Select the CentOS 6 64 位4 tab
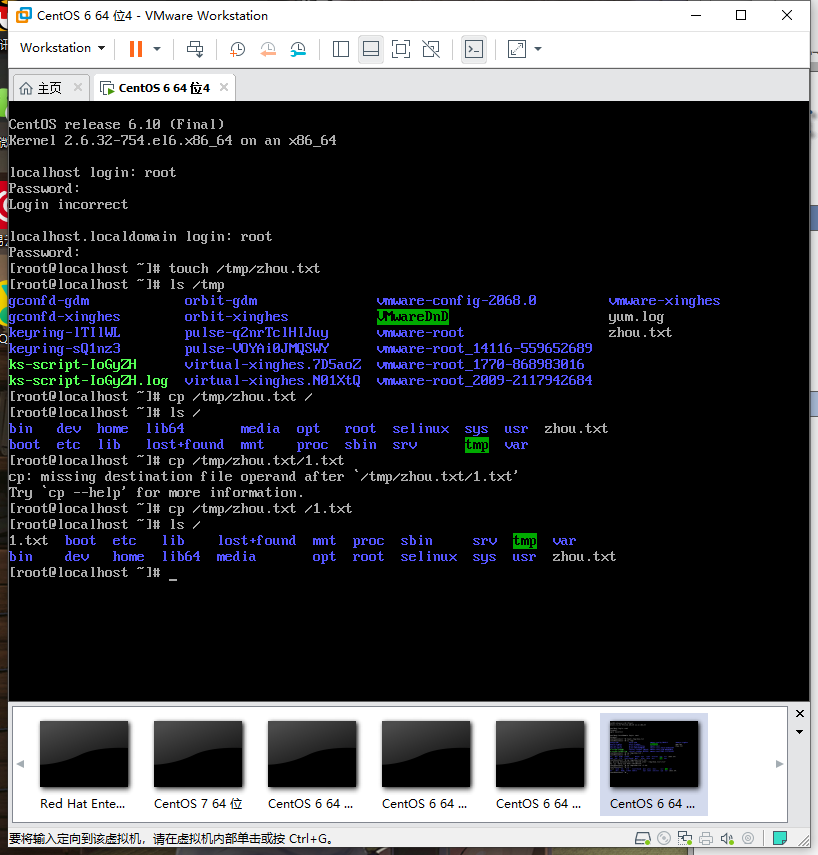The image size is (818, 855). coord(164,88)
